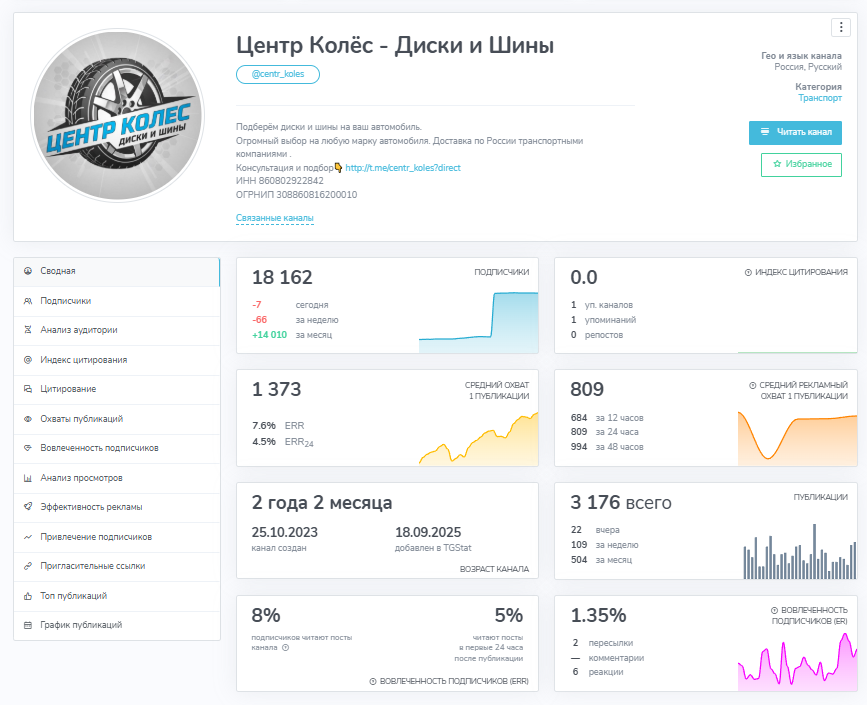Open Вовлеченность подписчиков in sidebar
Image resolution: width=867 pixels, height=705 pixels.
click(x=116, y=448)
